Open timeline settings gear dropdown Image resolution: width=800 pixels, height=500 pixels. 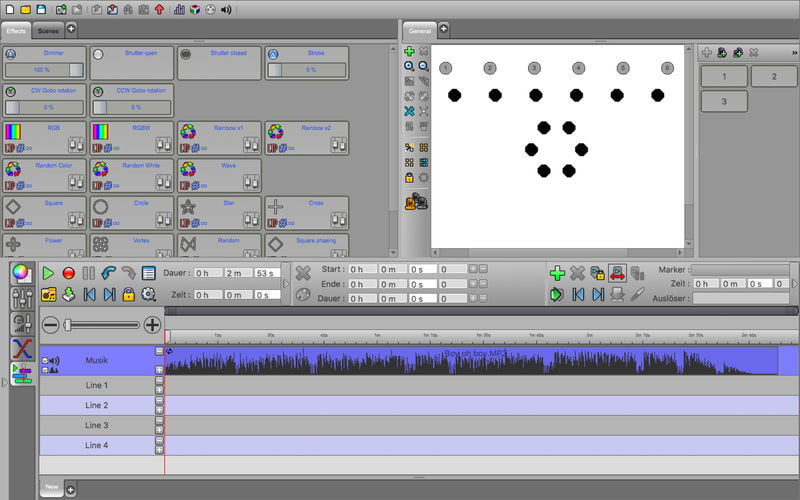(148, 294)
